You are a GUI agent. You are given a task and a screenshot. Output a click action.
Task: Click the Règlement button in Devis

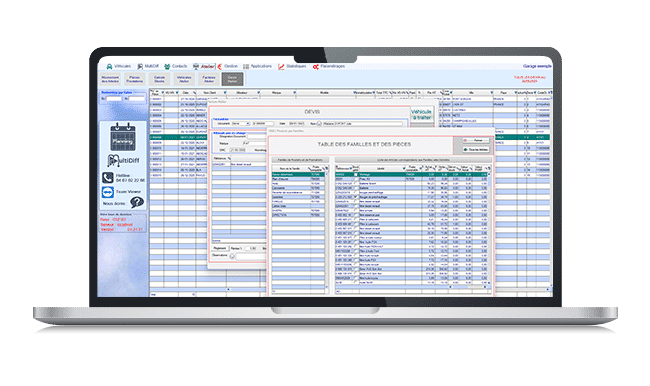(x=220, y=248)
